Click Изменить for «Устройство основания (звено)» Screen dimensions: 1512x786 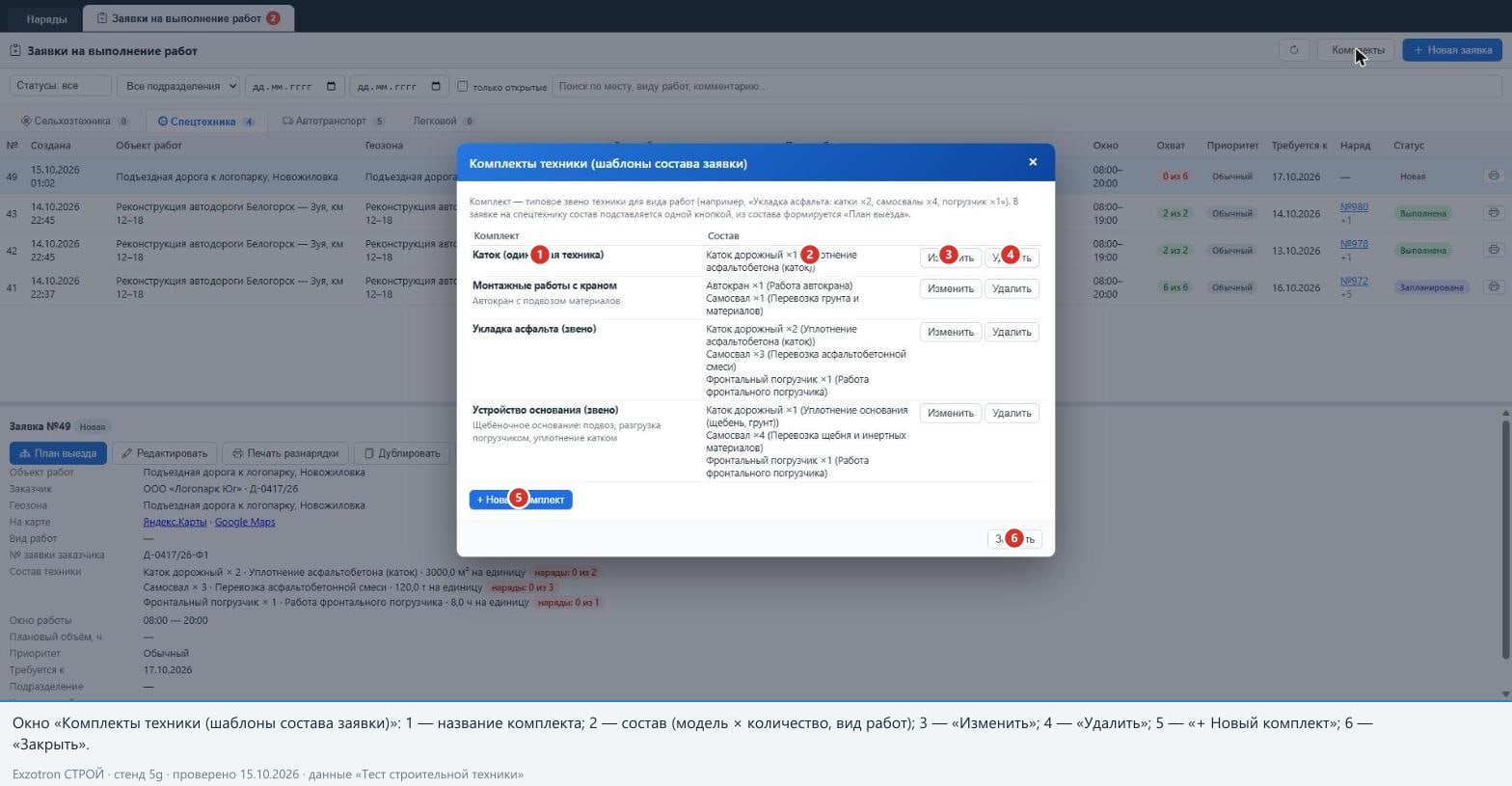951,413
